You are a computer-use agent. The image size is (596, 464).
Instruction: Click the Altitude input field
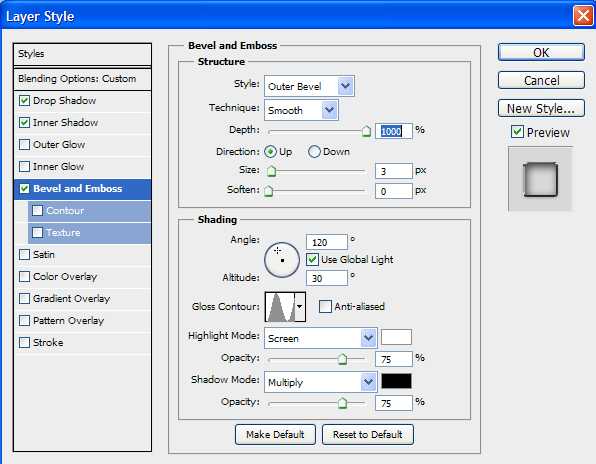click(x=327, y=279)
